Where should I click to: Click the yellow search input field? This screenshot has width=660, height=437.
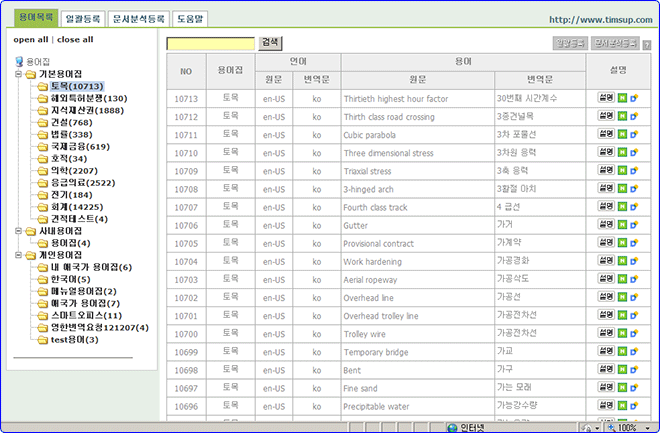tap(210, 43)
